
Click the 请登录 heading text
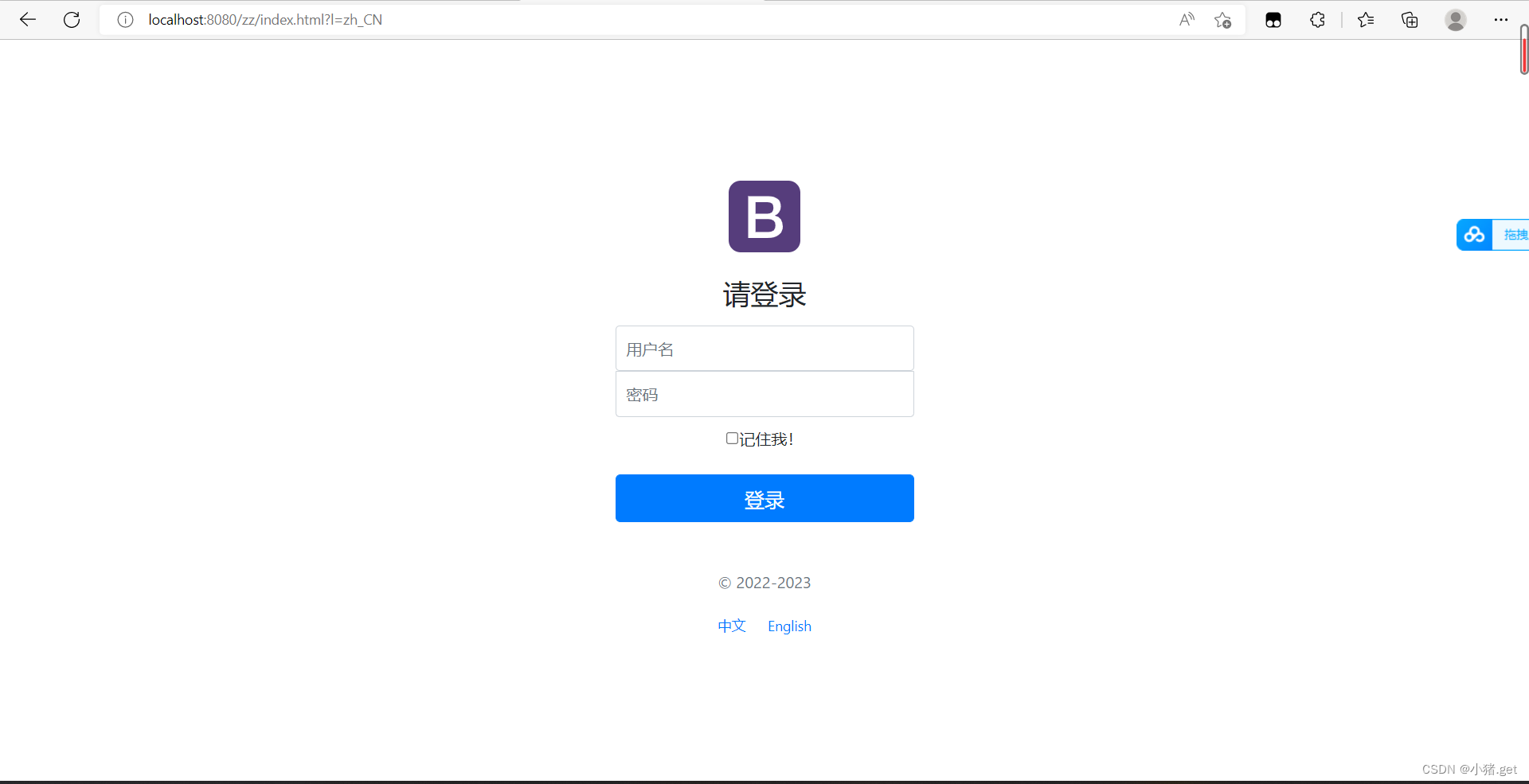[764, 294]
